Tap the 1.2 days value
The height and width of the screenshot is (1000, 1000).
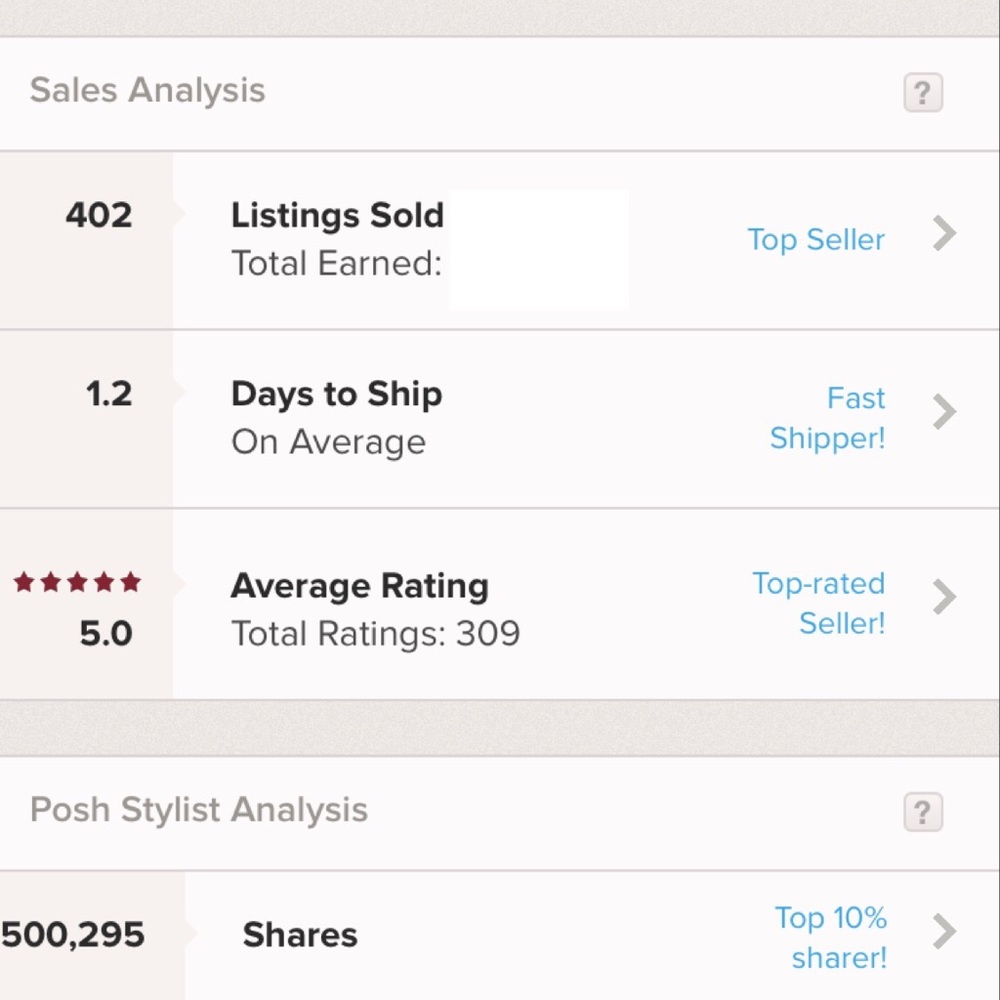click(x=109, y=393)
